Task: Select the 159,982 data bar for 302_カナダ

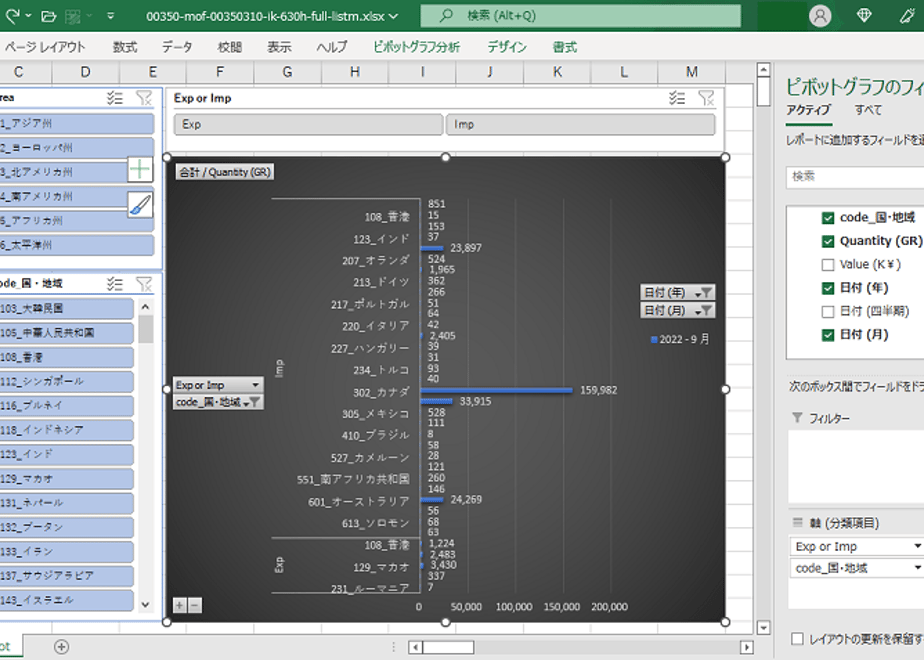Action: coord(496,390)
